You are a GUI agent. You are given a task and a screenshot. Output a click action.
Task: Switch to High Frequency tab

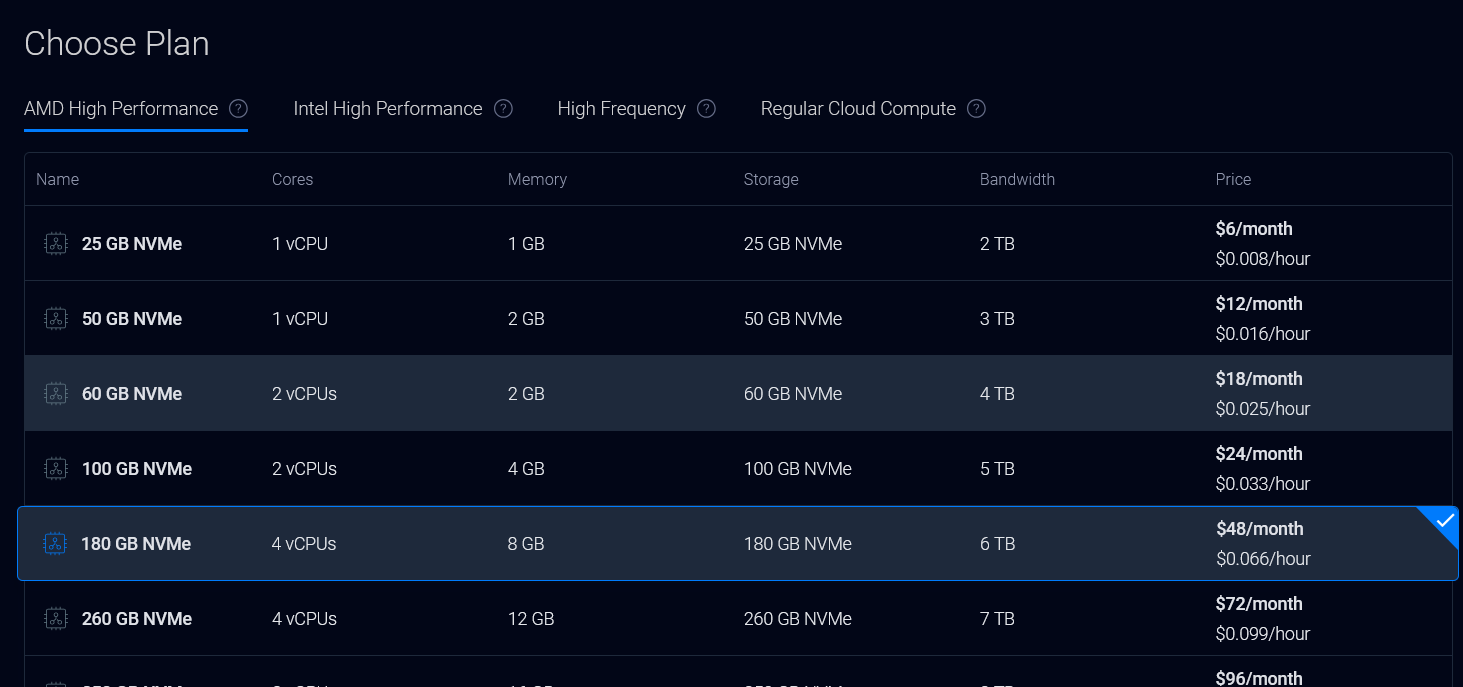tap(621, 109)
